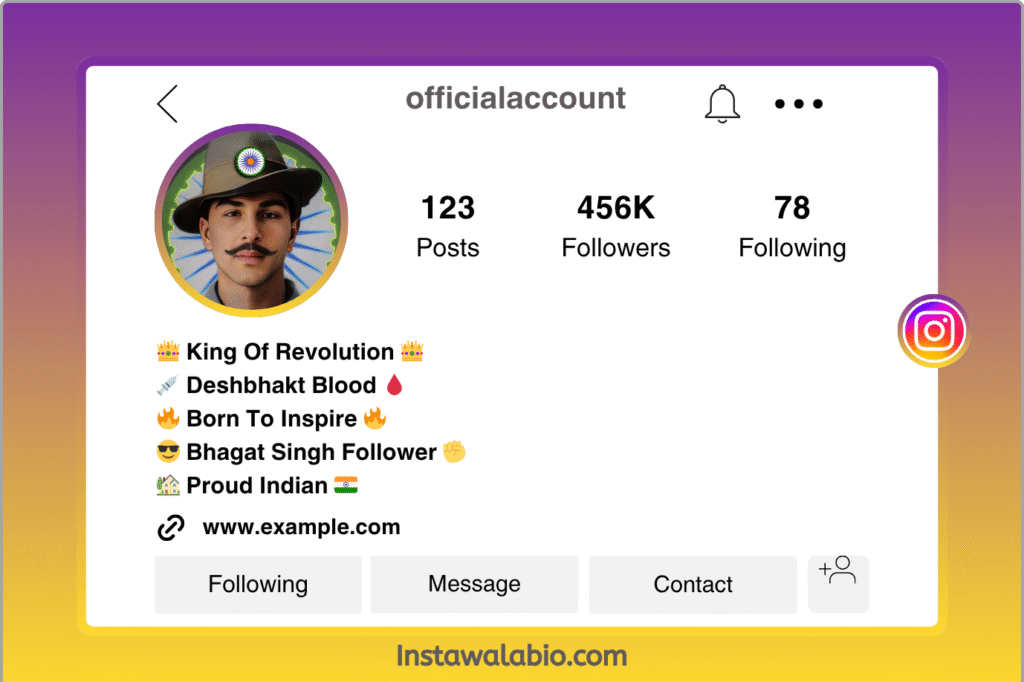
Task: Select the King Of Revolution bio line
Action: (x=290, y=352)
